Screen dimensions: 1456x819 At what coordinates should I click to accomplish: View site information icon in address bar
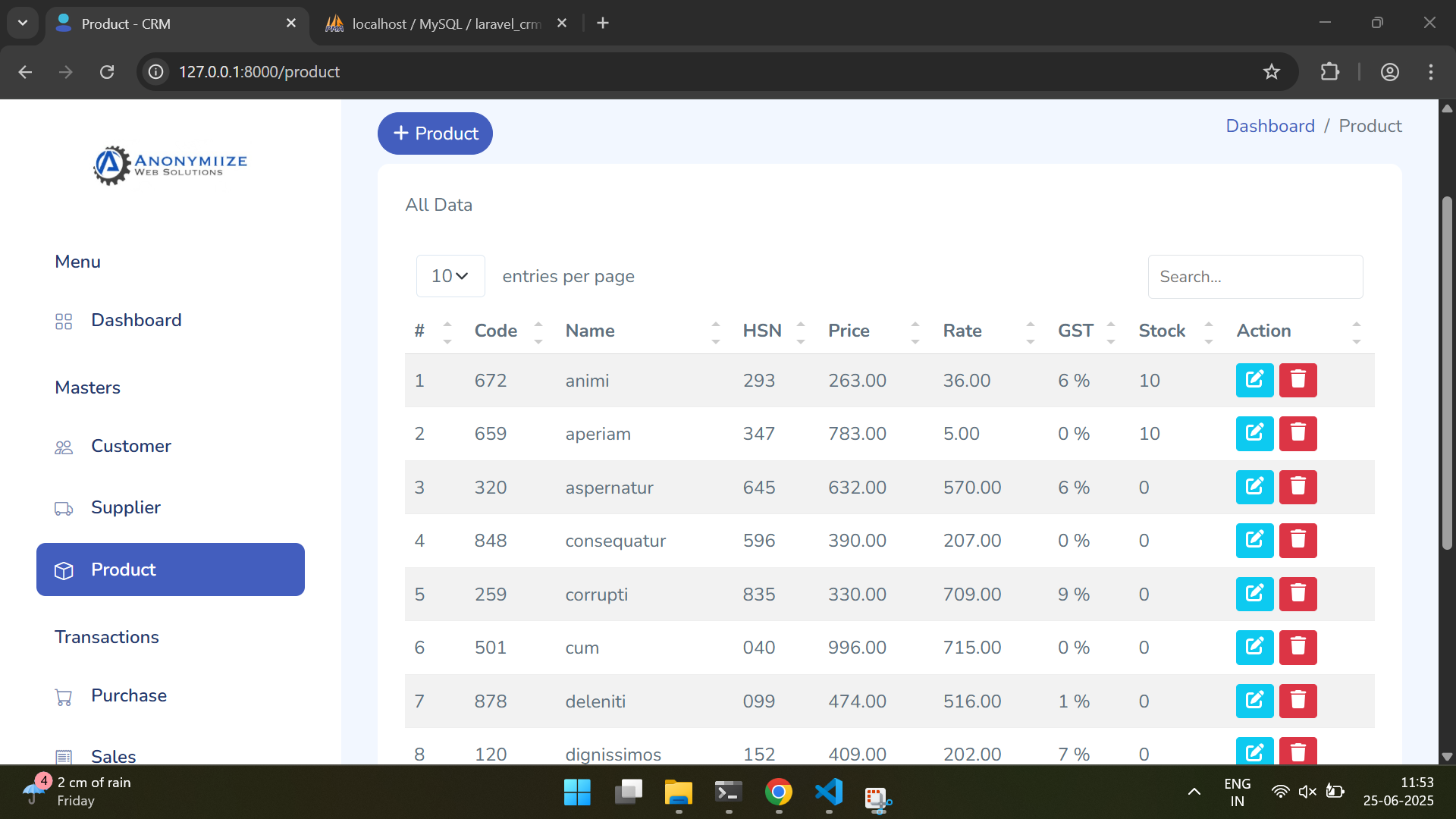click(x=155, y=72)
